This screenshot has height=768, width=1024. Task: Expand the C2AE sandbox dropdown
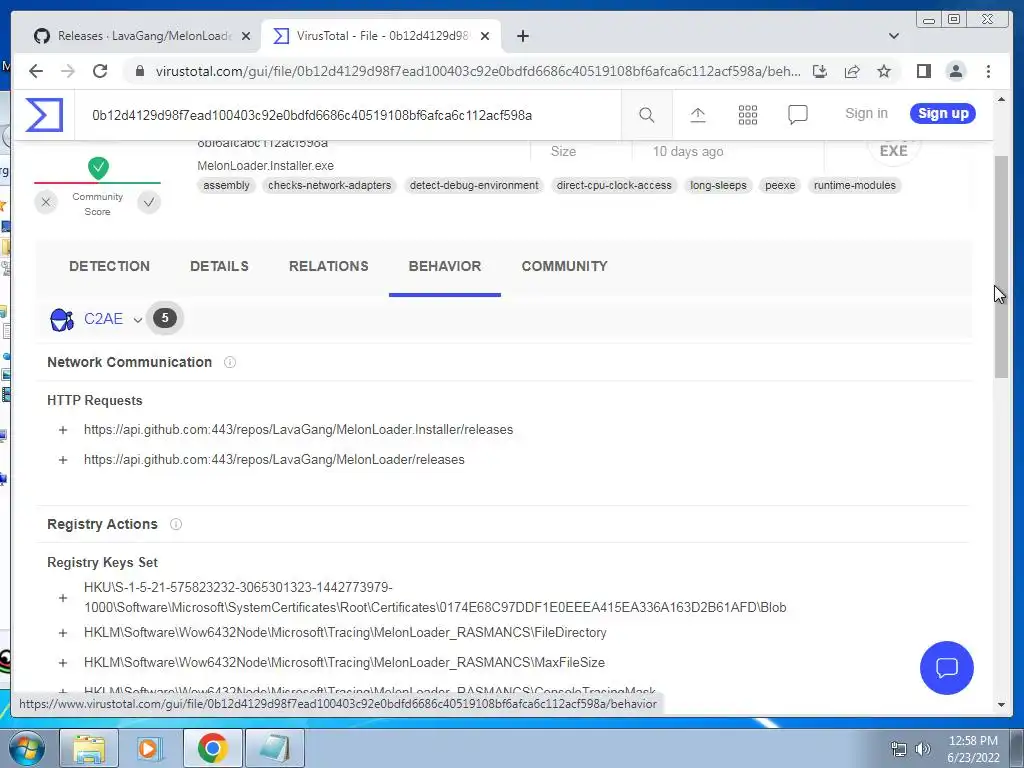pos(137,320)
